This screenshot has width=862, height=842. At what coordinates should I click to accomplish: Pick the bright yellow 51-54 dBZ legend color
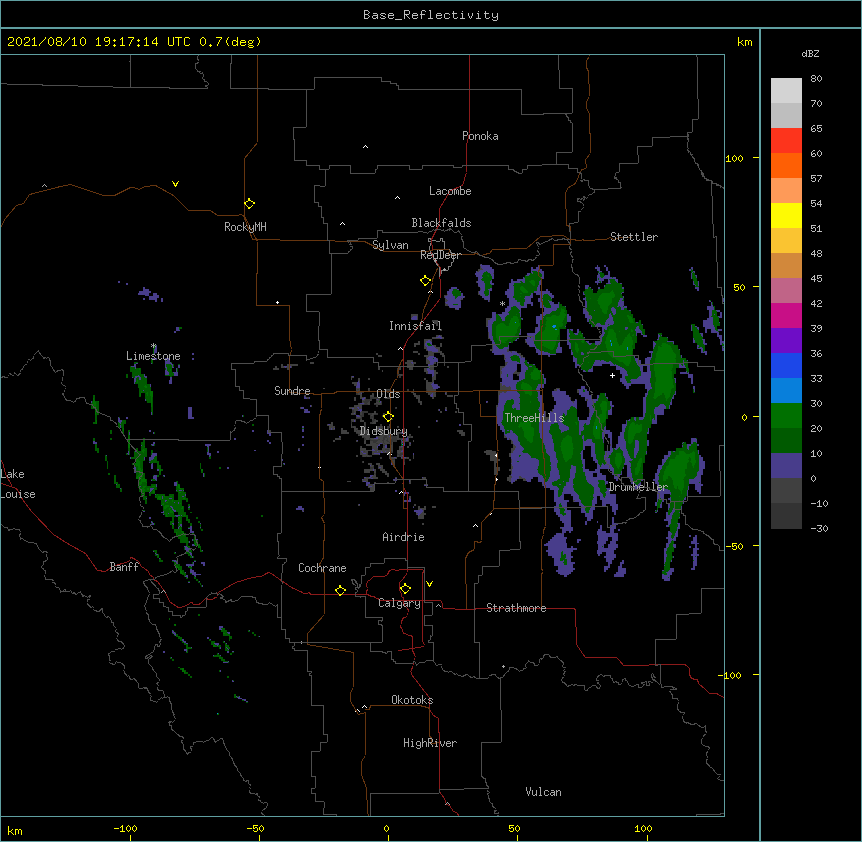pyautogui.click(x=786, y=215)
